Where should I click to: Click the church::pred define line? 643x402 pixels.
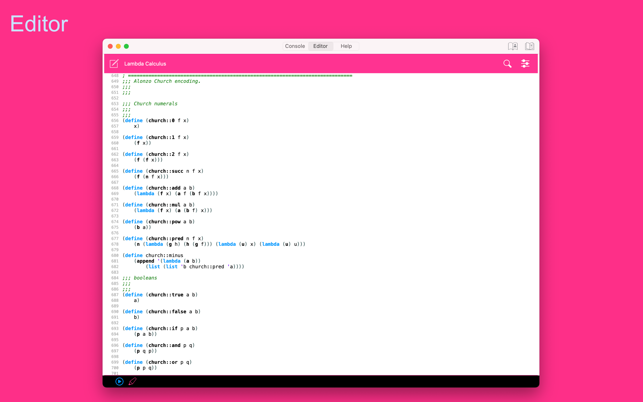pos(160,238)
